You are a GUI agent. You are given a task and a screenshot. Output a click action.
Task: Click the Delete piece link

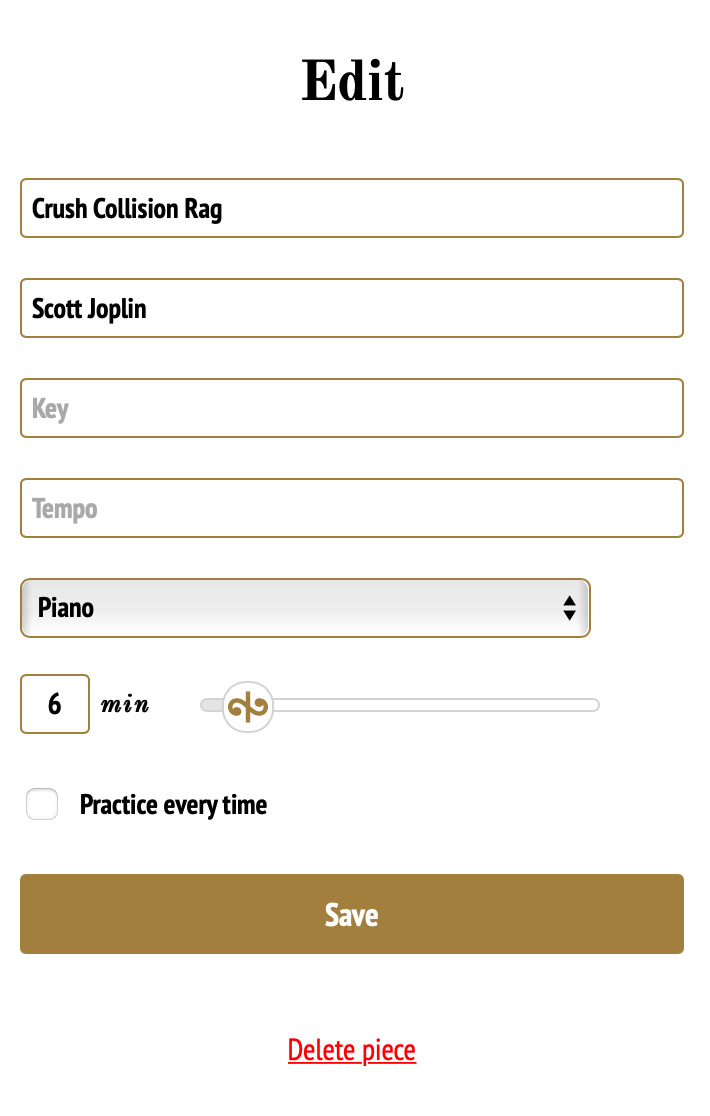(352, 1050)
